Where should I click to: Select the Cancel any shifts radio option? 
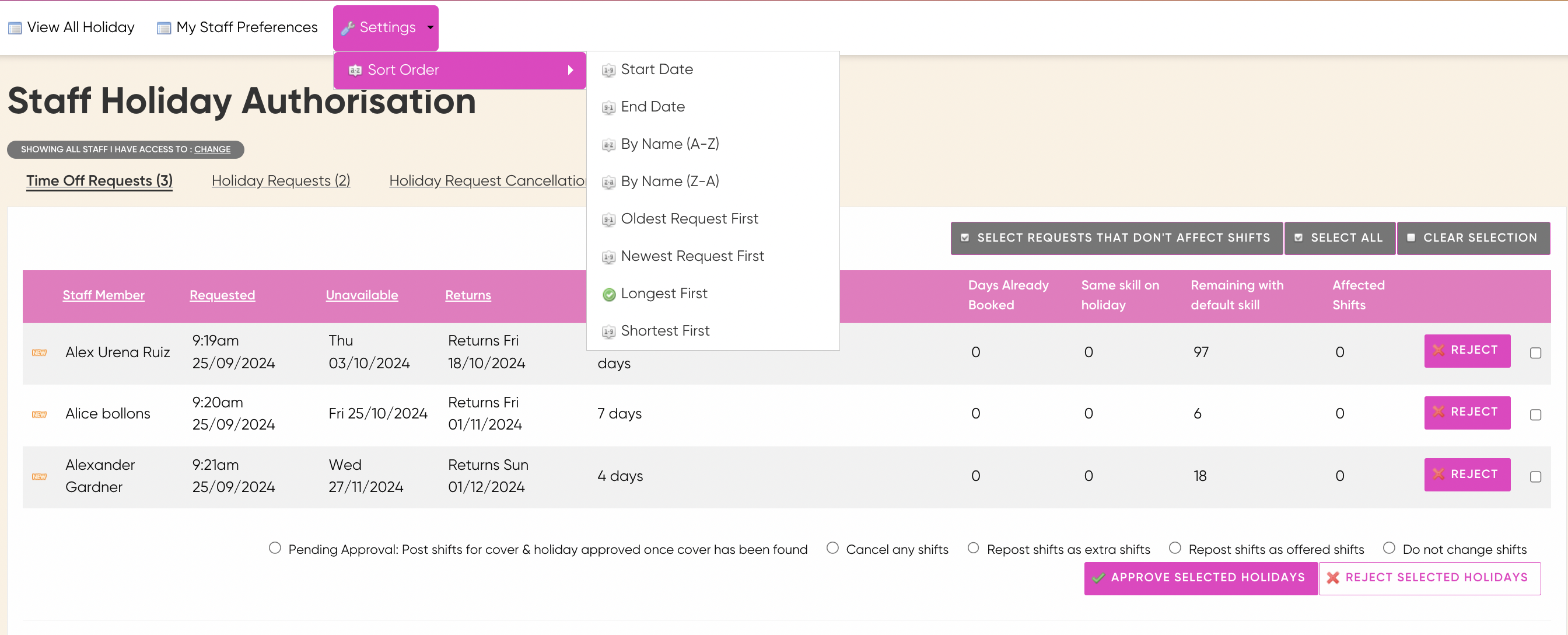point(832,548)
